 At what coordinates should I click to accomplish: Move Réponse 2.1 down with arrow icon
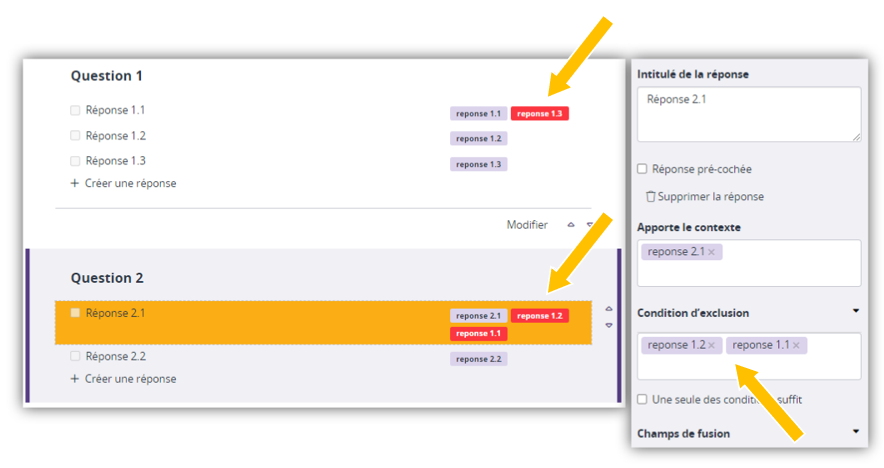tap(609, 325)
